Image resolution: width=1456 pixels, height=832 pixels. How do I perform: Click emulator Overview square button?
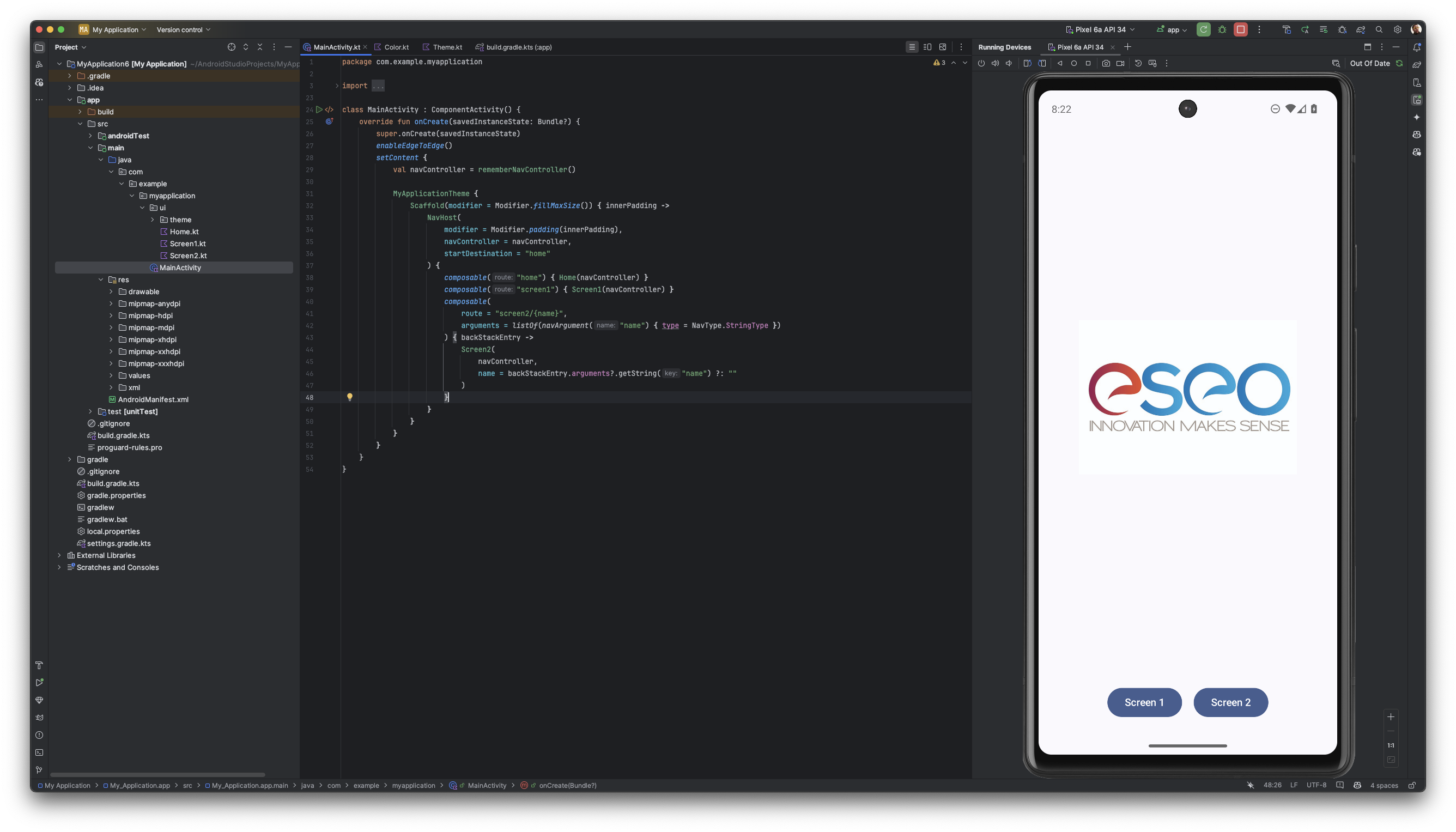tap(1088, 63)
